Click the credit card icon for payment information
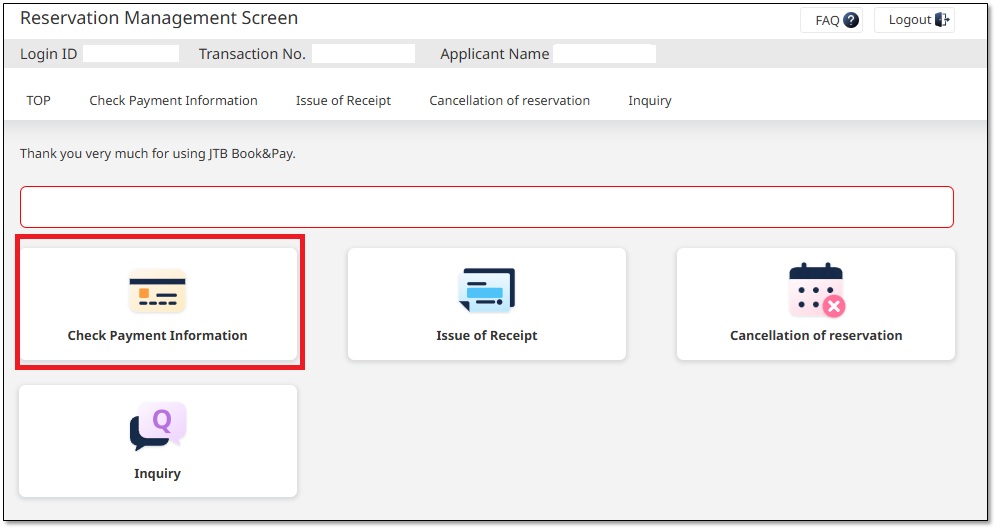The image size is (997, 530). point(157,291)
